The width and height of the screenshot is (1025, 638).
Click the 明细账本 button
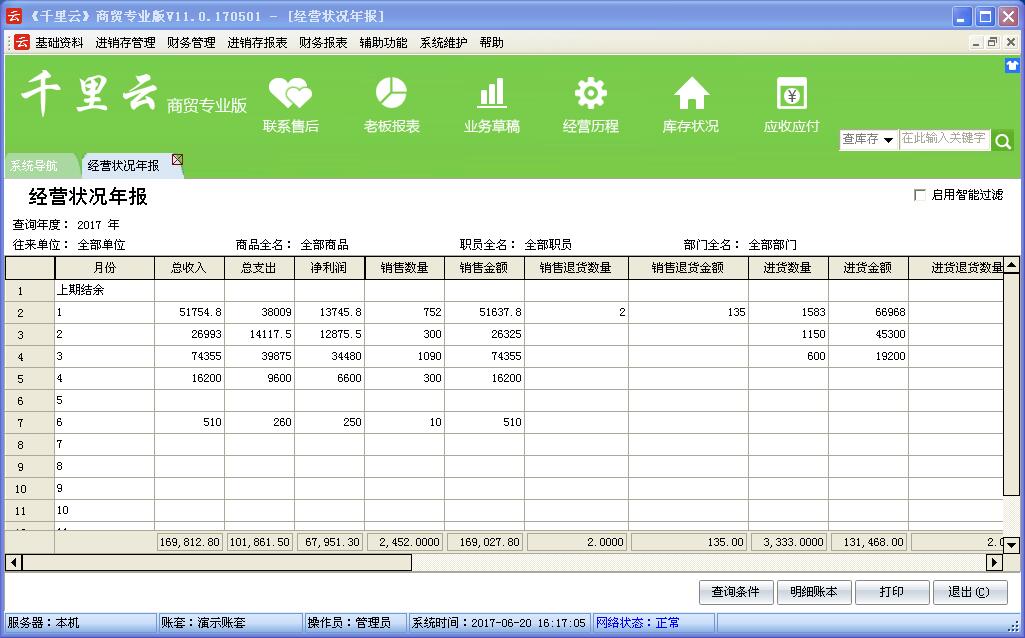point(813,592)
